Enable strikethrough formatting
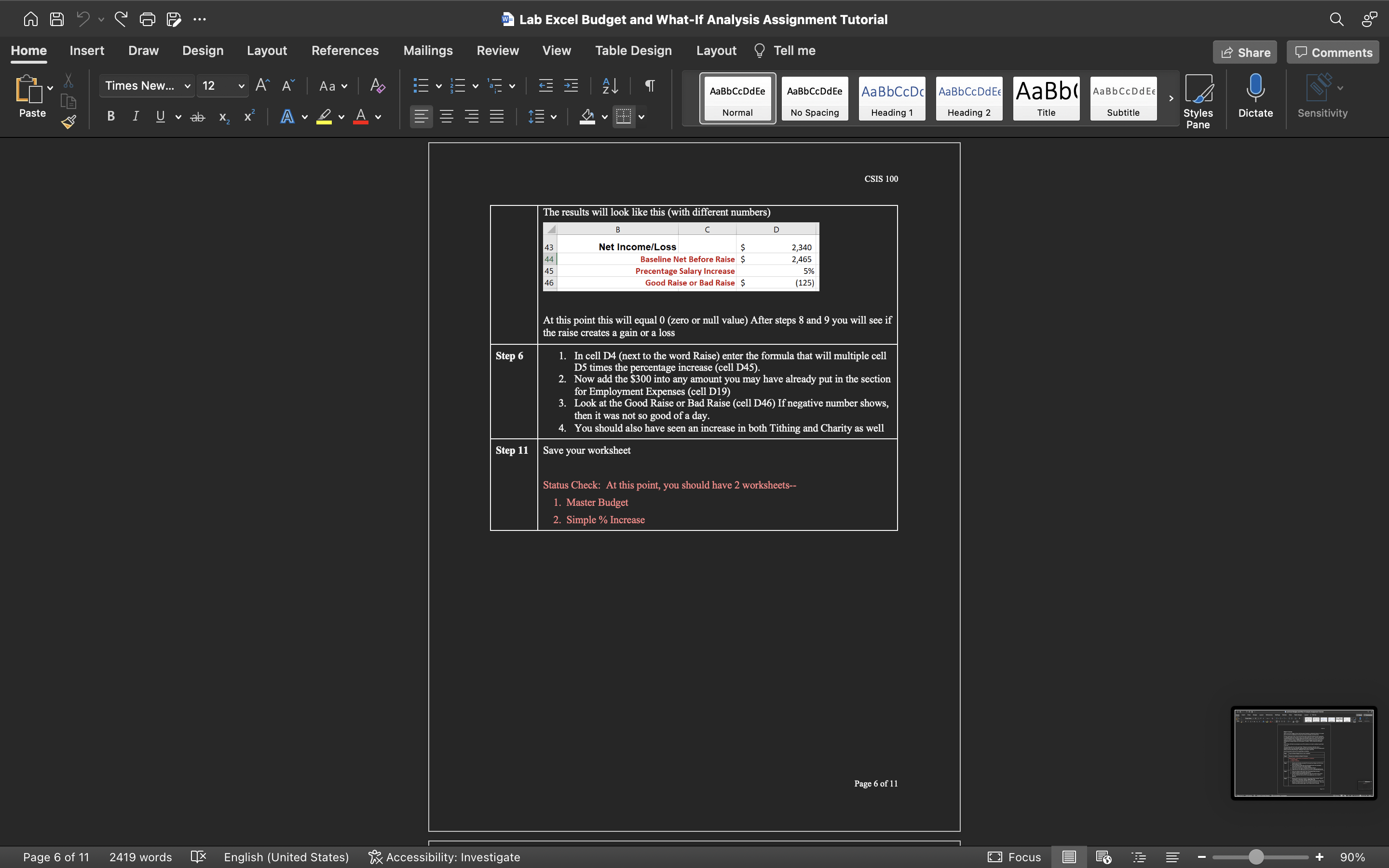This screenshot has width=1389, height=868. coord(197,117)
